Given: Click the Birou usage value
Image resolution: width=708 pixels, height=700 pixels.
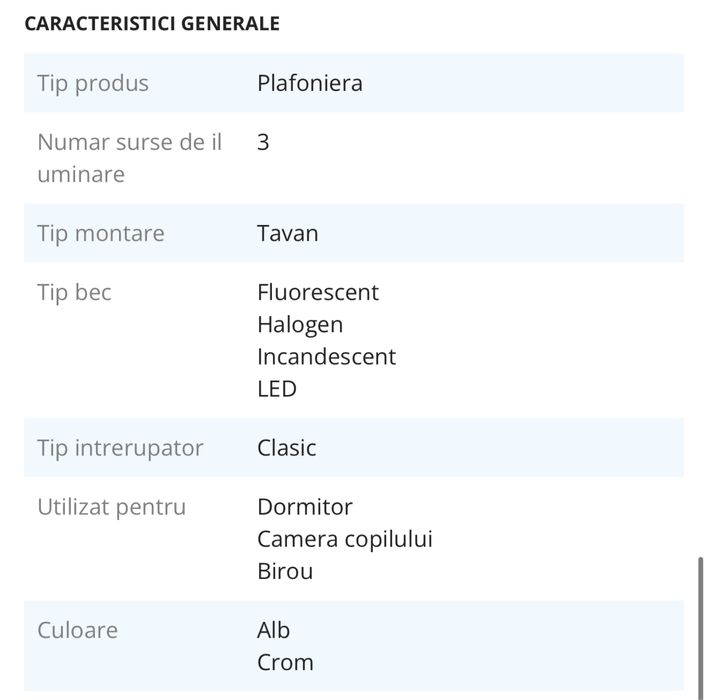Looking at the screenshot, I should pos(285,571).
